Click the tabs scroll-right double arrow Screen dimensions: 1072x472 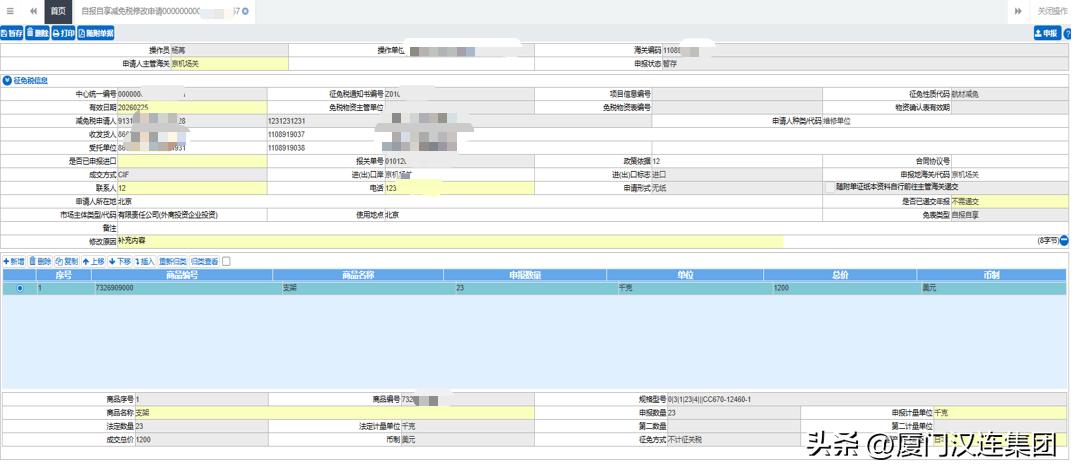point(1018,12)
